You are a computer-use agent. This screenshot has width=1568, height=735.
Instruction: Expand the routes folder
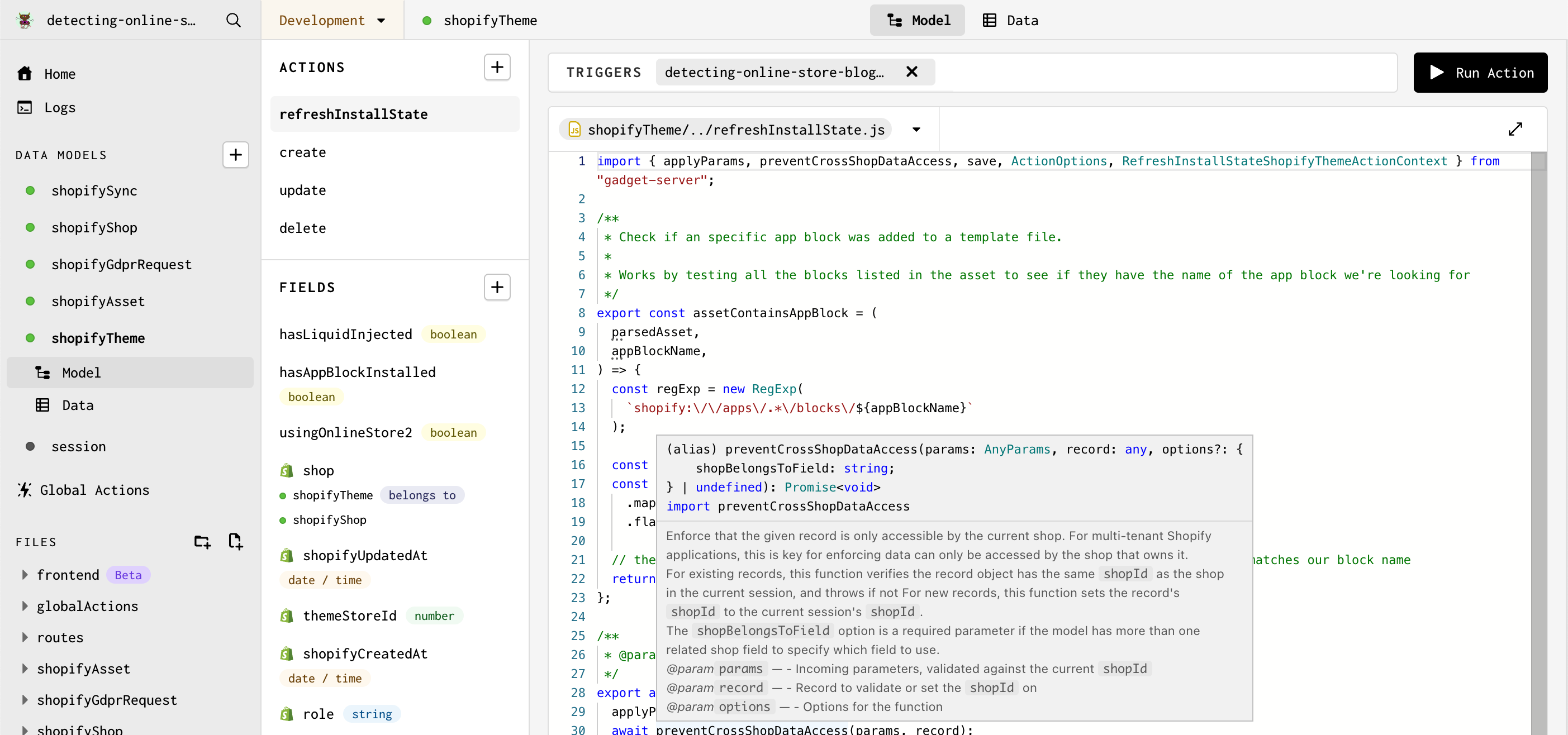point(25,638)
